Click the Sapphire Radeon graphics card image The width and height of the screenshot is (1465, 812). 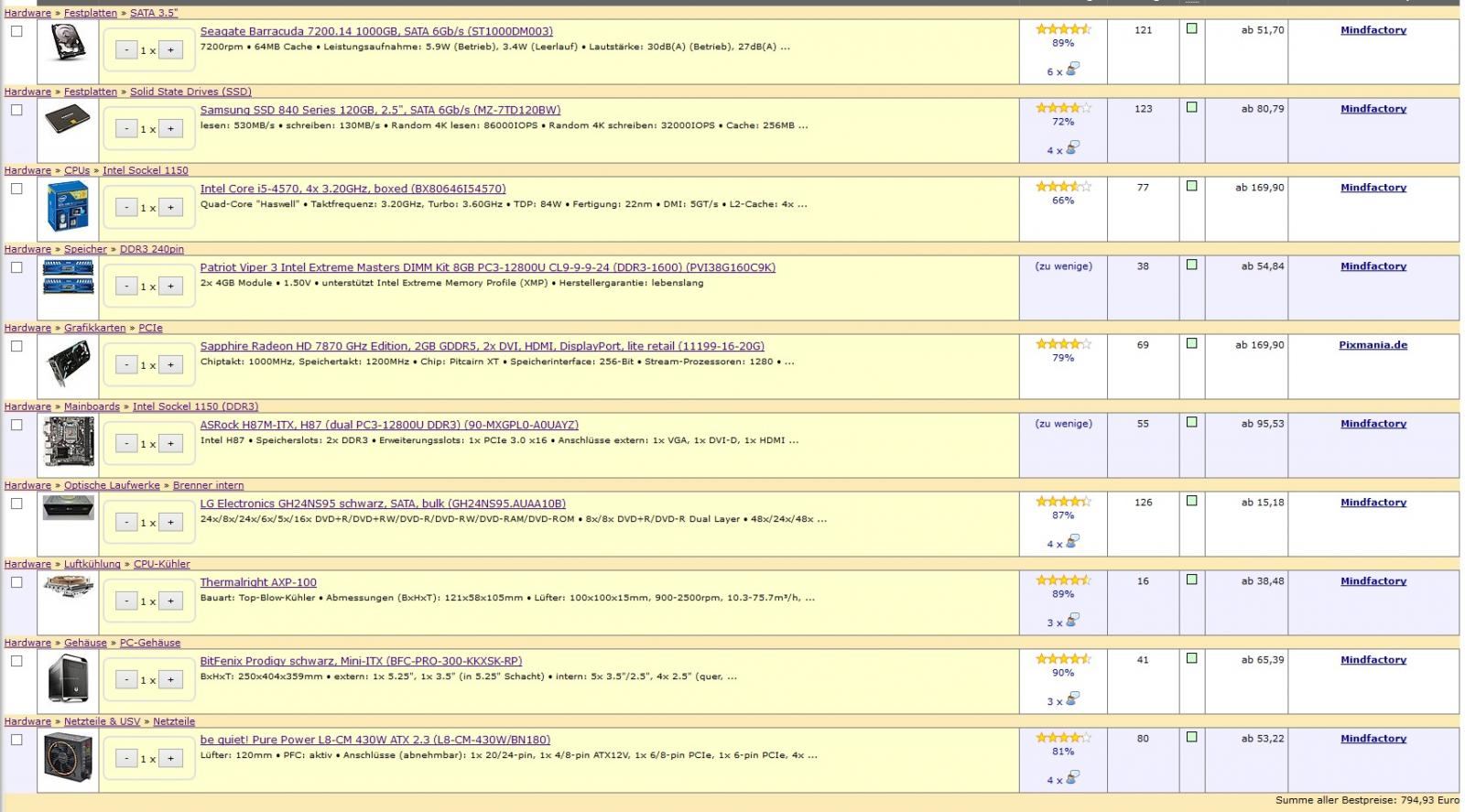[x=68, y=363]
